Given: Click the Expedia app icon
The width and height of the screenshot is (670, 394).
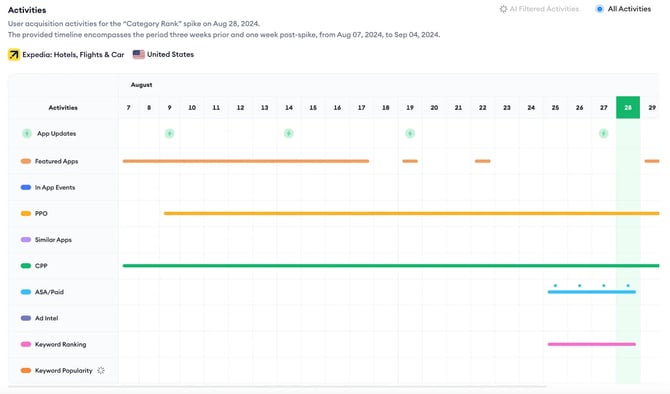Looking at the screenshot, I should click(x=14, y=55).
